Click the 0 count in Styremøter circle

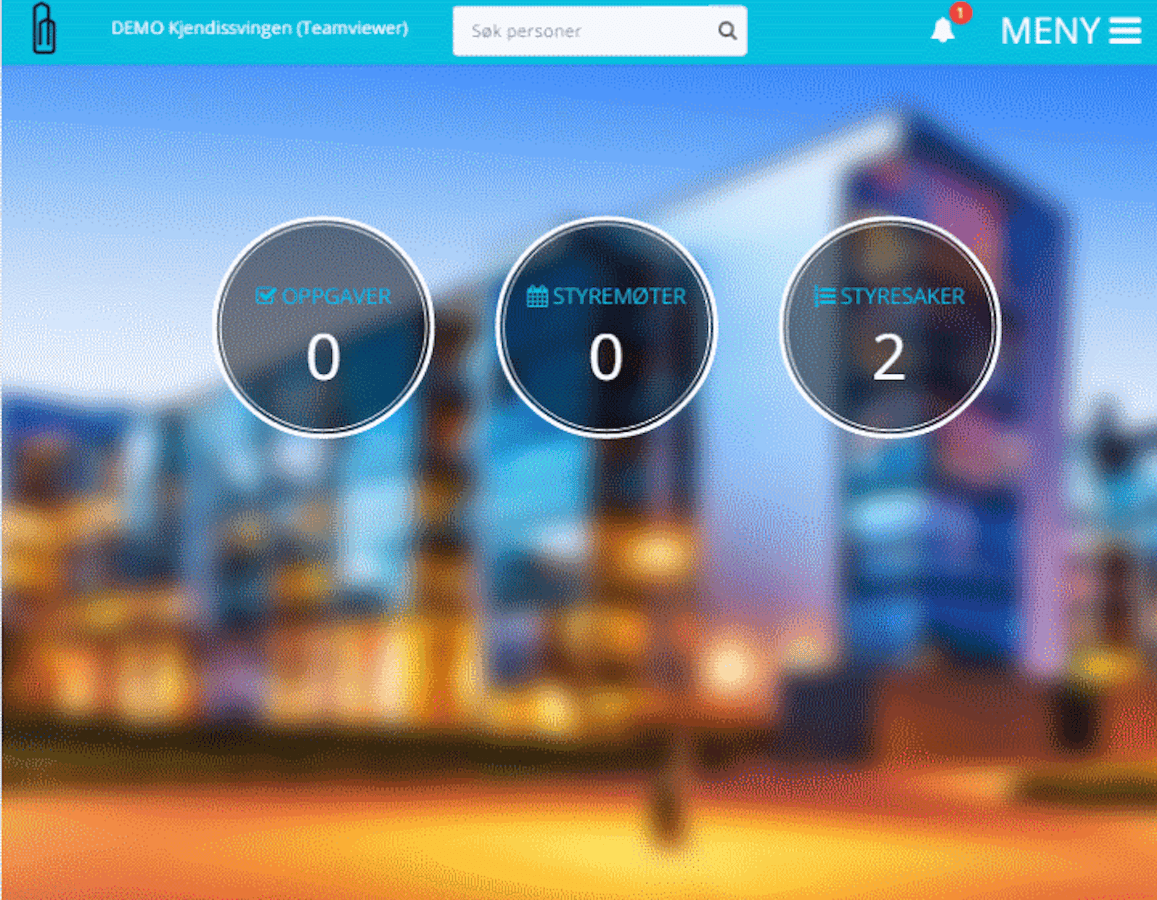pos(606,357)
